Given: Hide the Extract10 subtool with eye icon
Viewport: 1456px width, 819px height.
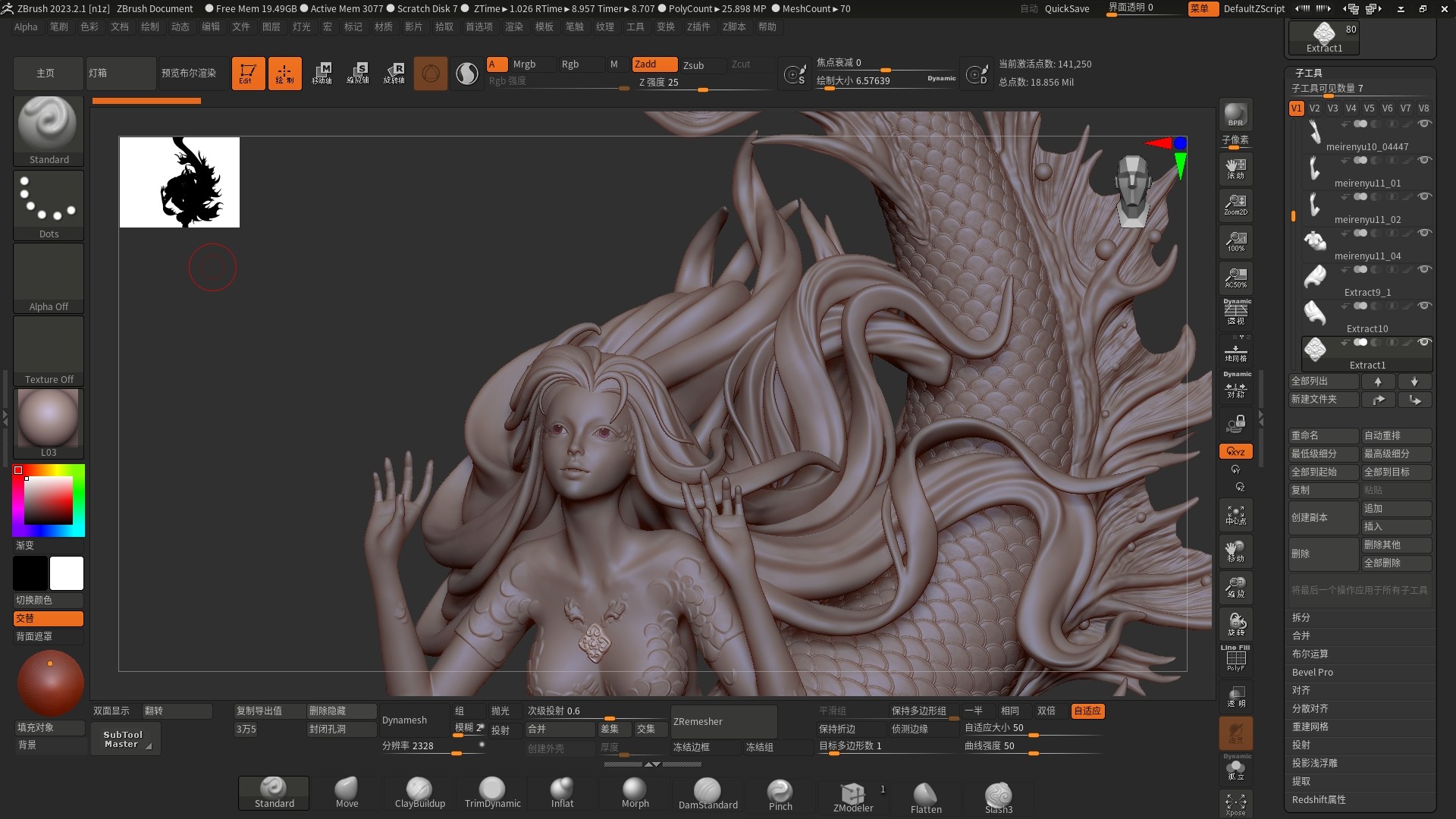Looking at the screenshot, I should click(1424, 306).
